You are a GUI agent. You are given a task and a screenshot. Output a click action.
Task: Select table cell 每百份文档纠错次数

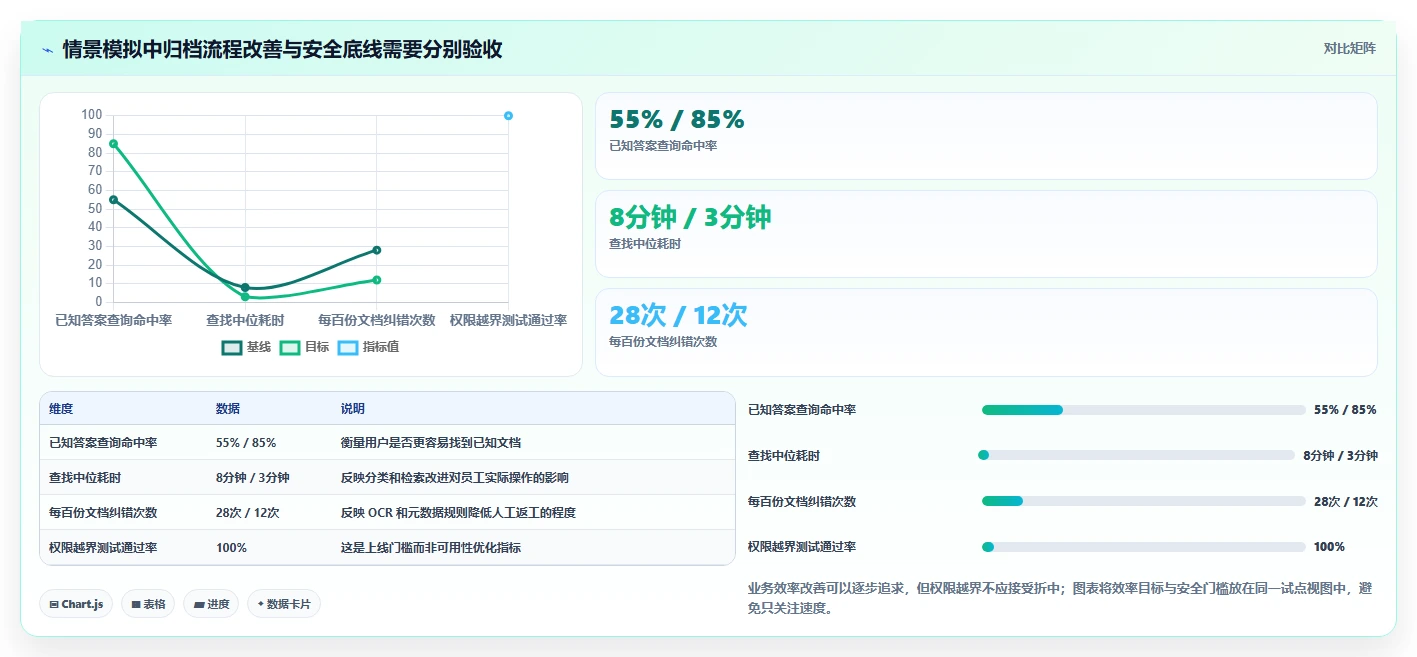(103, 513)
